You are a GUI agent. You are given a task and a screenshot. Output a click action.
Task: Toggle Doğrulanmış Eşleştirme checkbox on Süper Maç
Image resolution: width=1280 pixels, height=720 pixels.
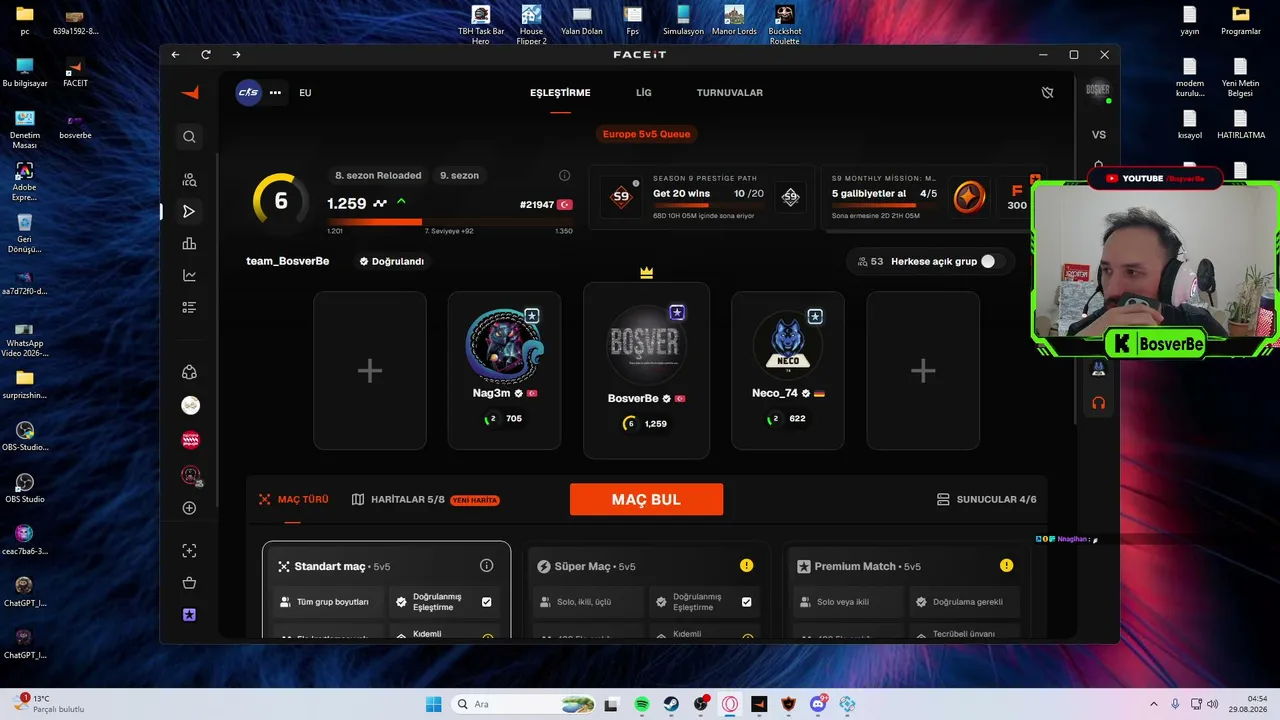click(746, 602)
